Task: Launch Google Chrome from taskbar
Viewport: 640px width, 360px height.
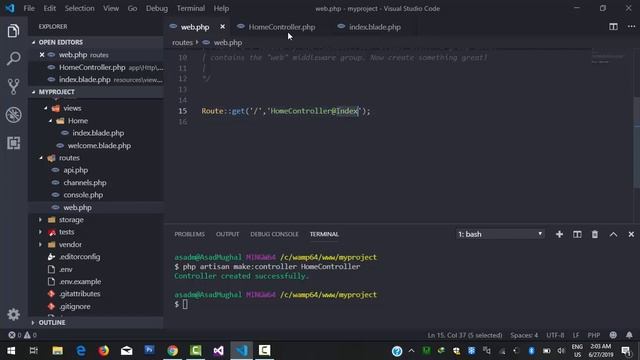Action: [173, 351]
